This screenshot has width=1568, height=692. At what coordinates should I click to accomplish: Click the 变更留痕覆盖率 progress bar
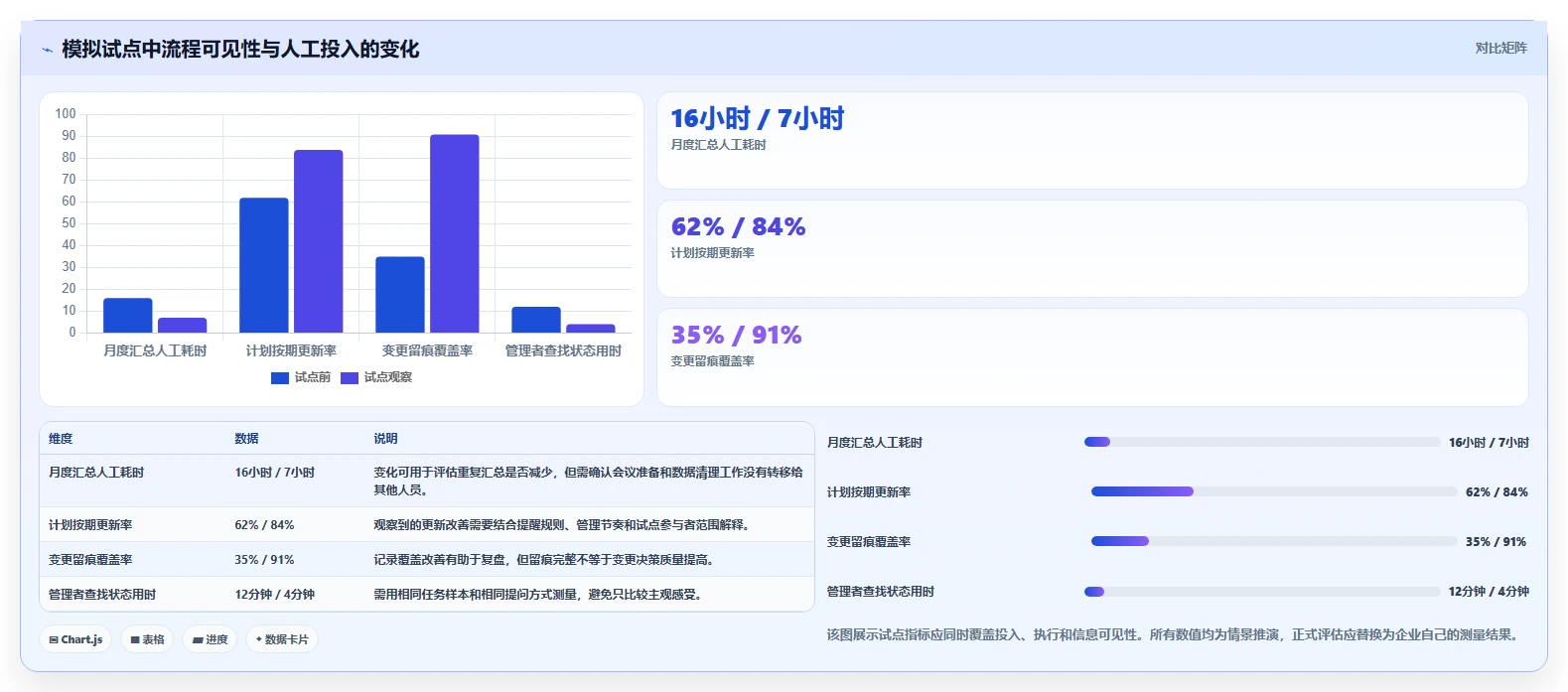(1274, 541)
